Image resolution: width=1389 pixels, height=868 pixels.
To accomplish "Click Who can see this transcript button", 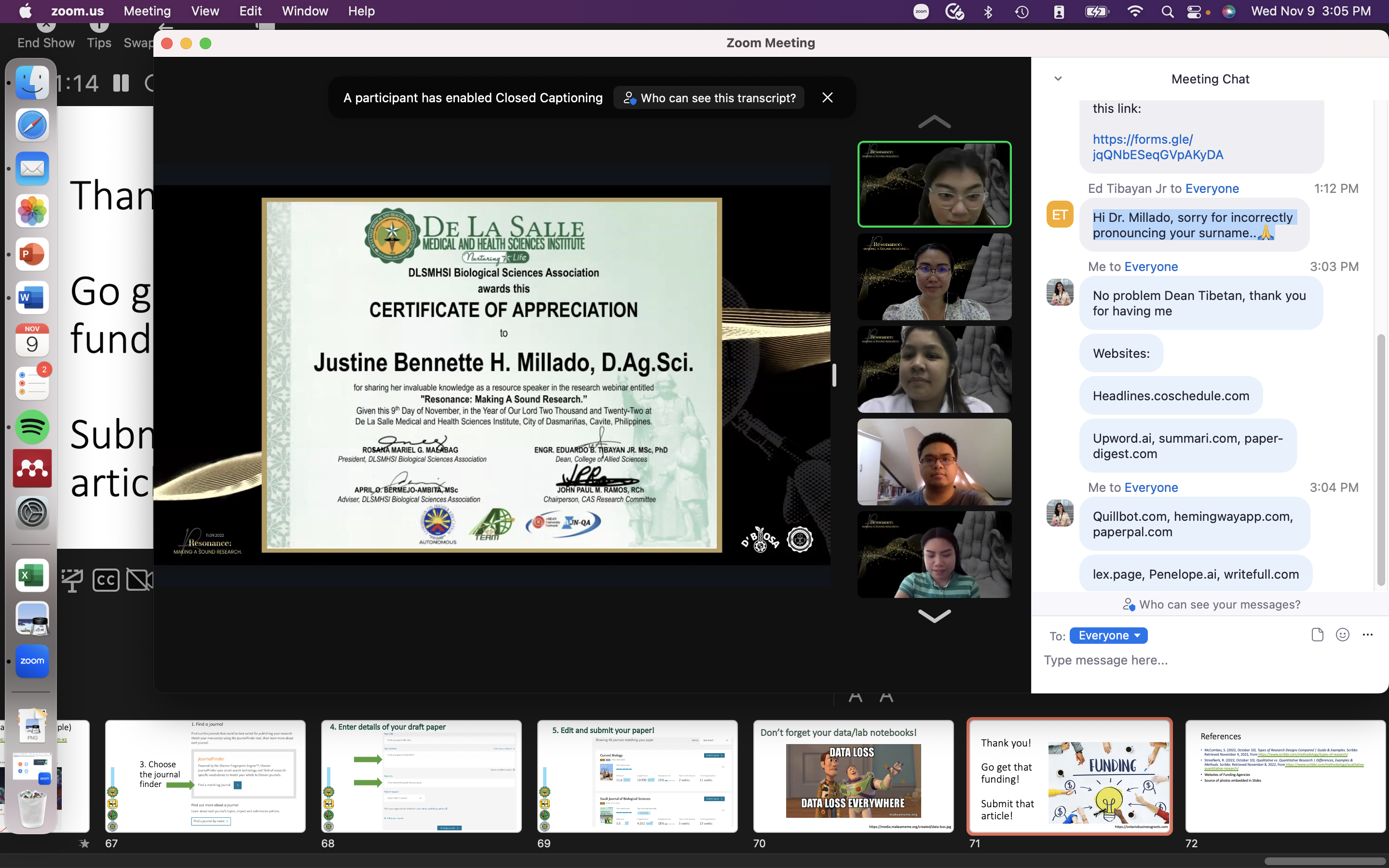I will 709,98.
